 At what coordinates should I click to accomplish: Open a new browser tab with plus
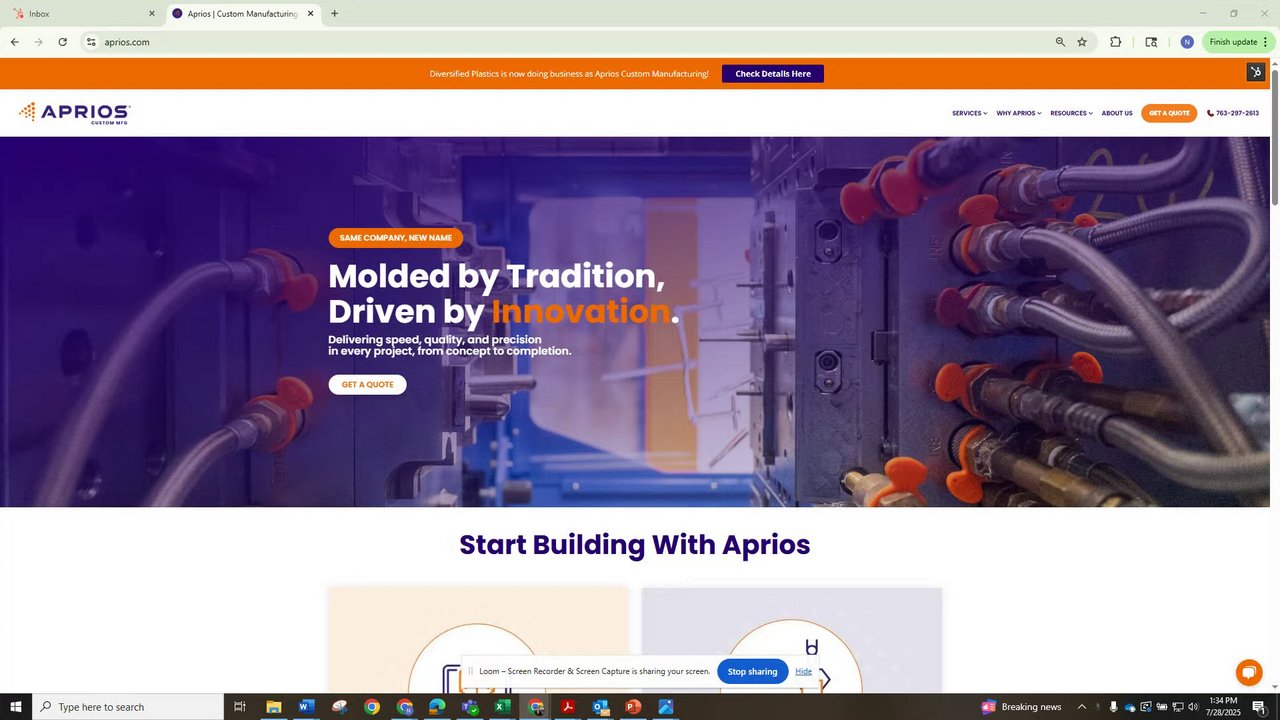[x=334, y=14]
